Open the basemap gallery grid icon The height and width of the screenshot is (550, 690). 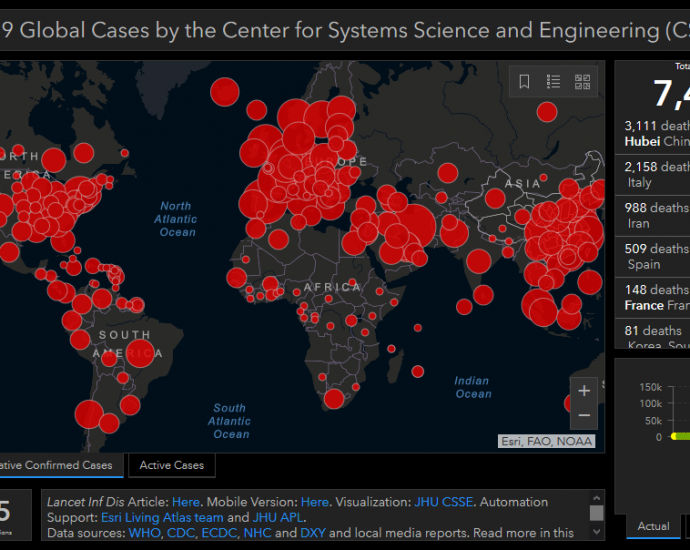tap(582, 82)
